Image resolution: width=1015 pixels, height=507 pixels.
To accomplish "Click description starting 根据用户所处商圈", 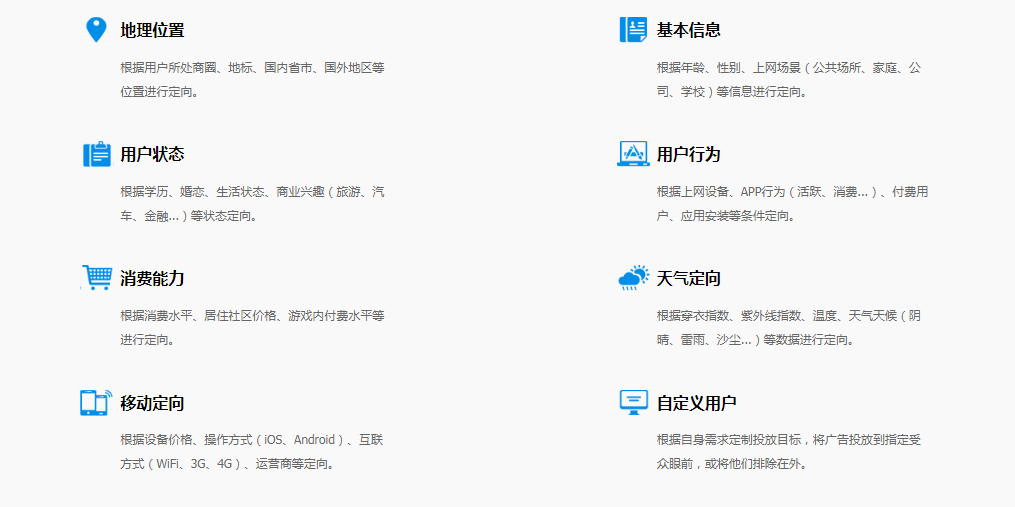I will [x=252, y=80].
